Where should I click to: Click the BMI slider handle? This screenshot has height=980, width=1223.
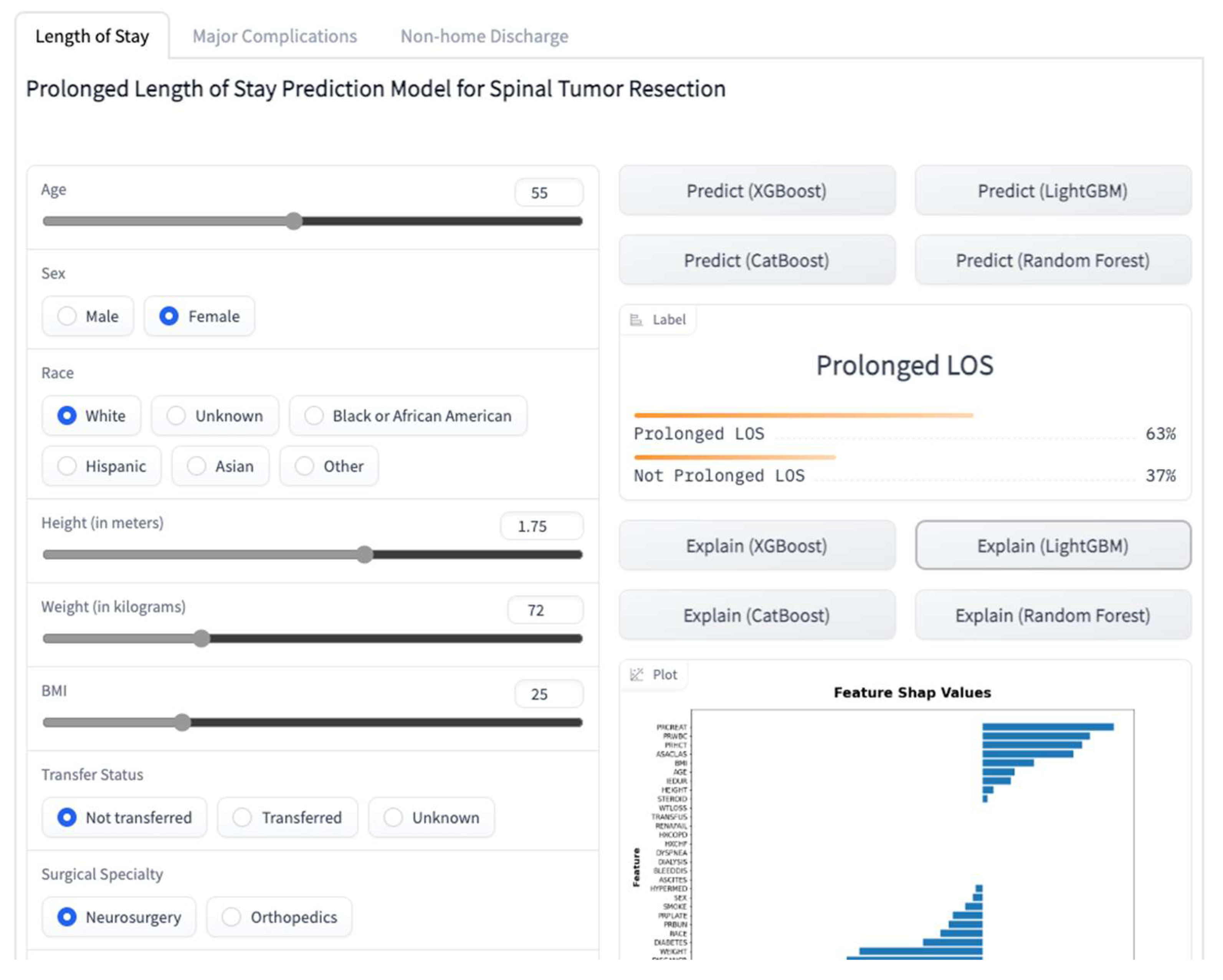182,722
